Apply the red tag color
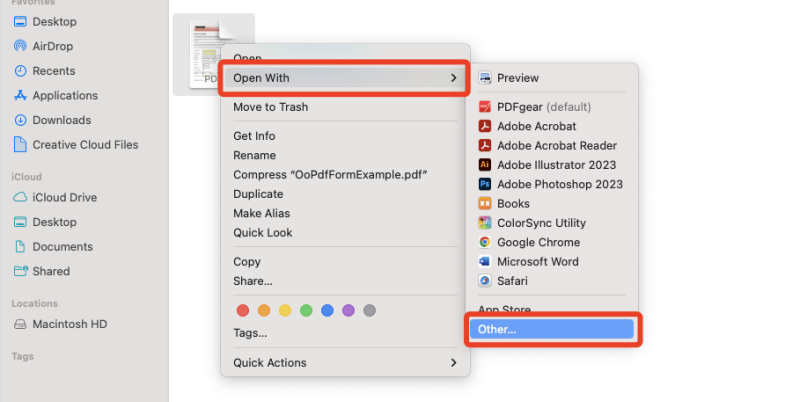Screen dimensions: 798x402 pos(243,310)
